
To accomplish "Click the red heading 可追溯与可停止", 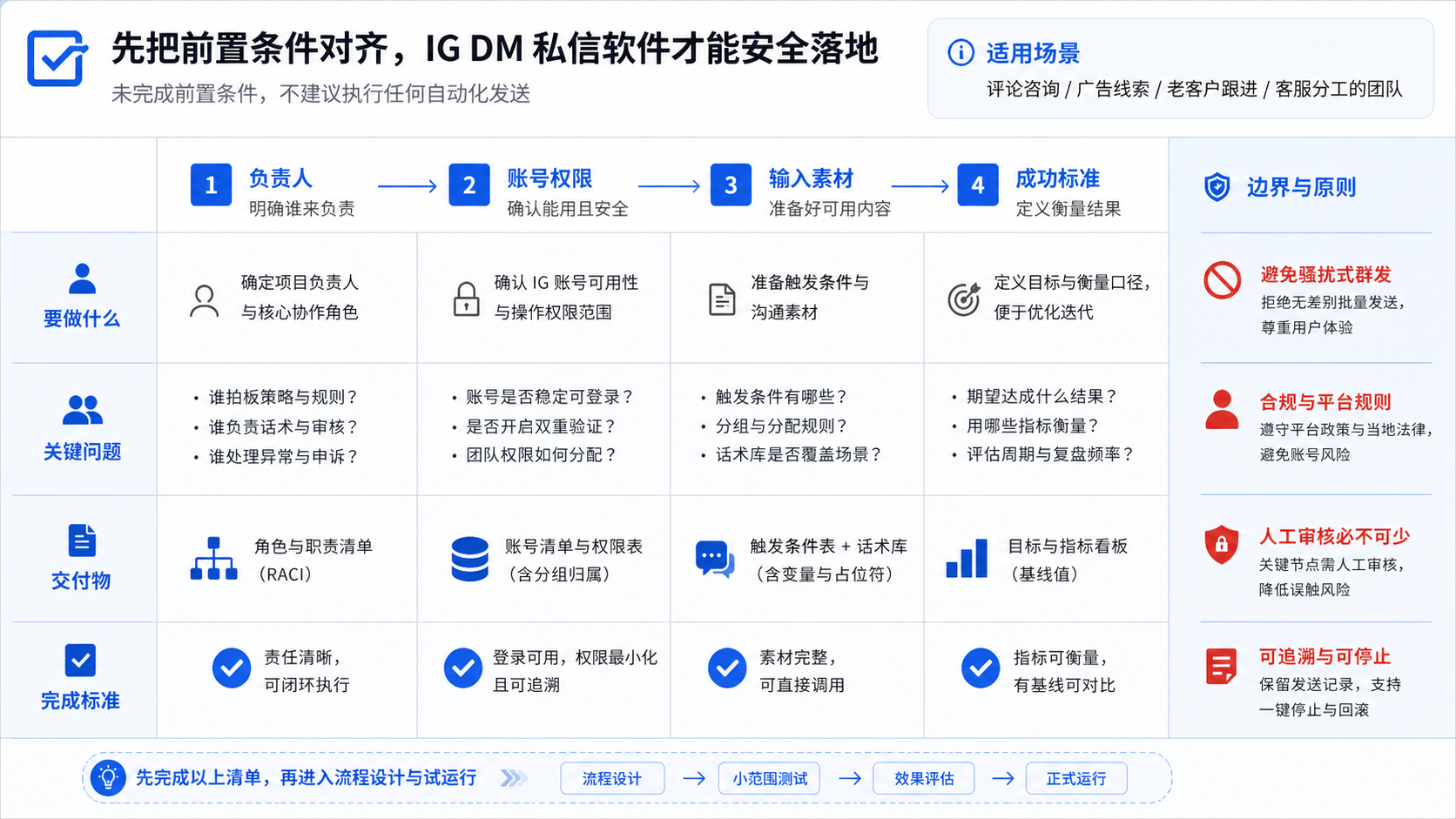I will (1325, 656).
